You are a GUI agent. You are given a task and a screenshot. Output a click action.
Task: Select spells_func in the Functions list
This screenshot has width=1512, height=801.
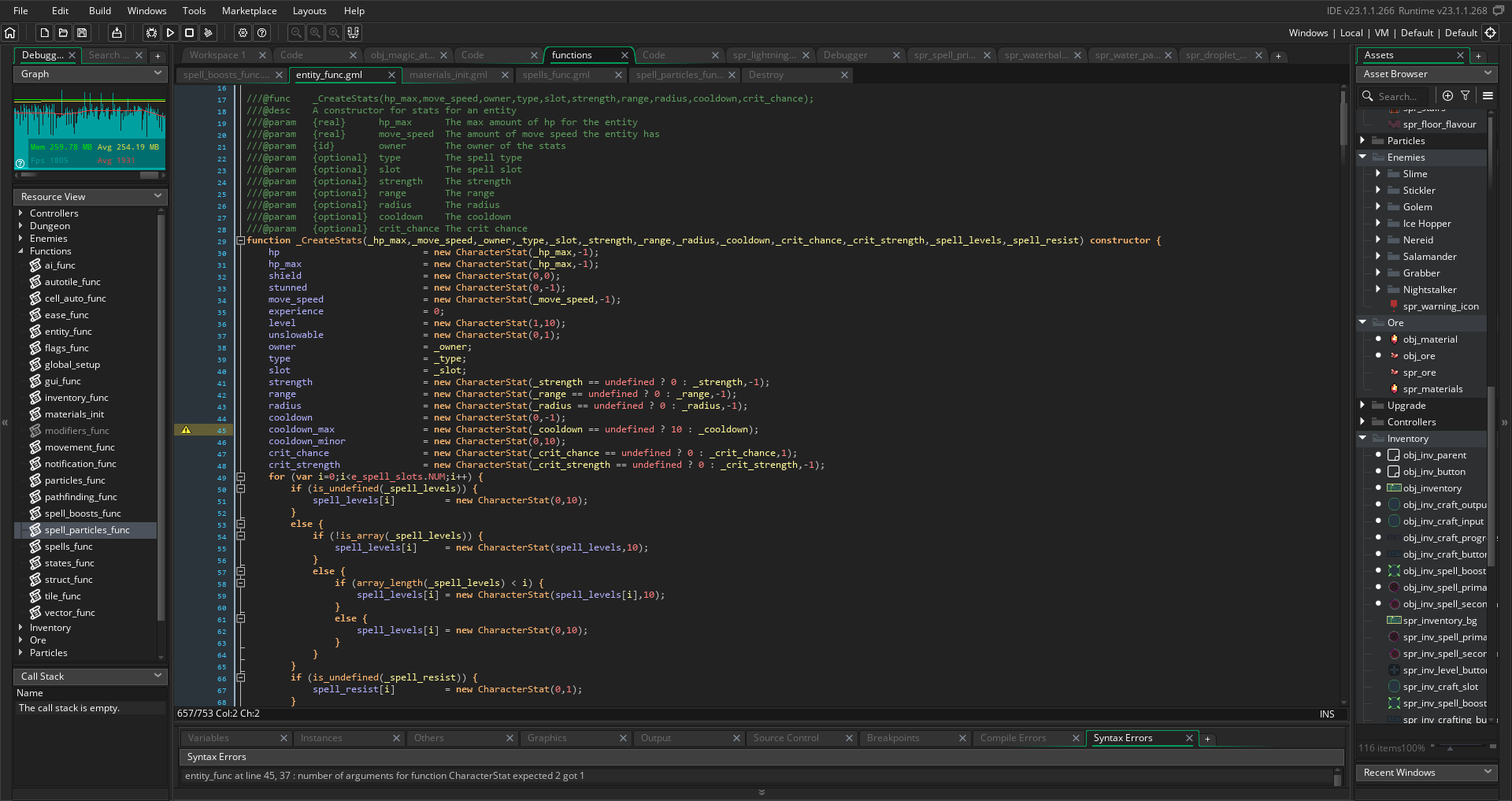(69, 547)
